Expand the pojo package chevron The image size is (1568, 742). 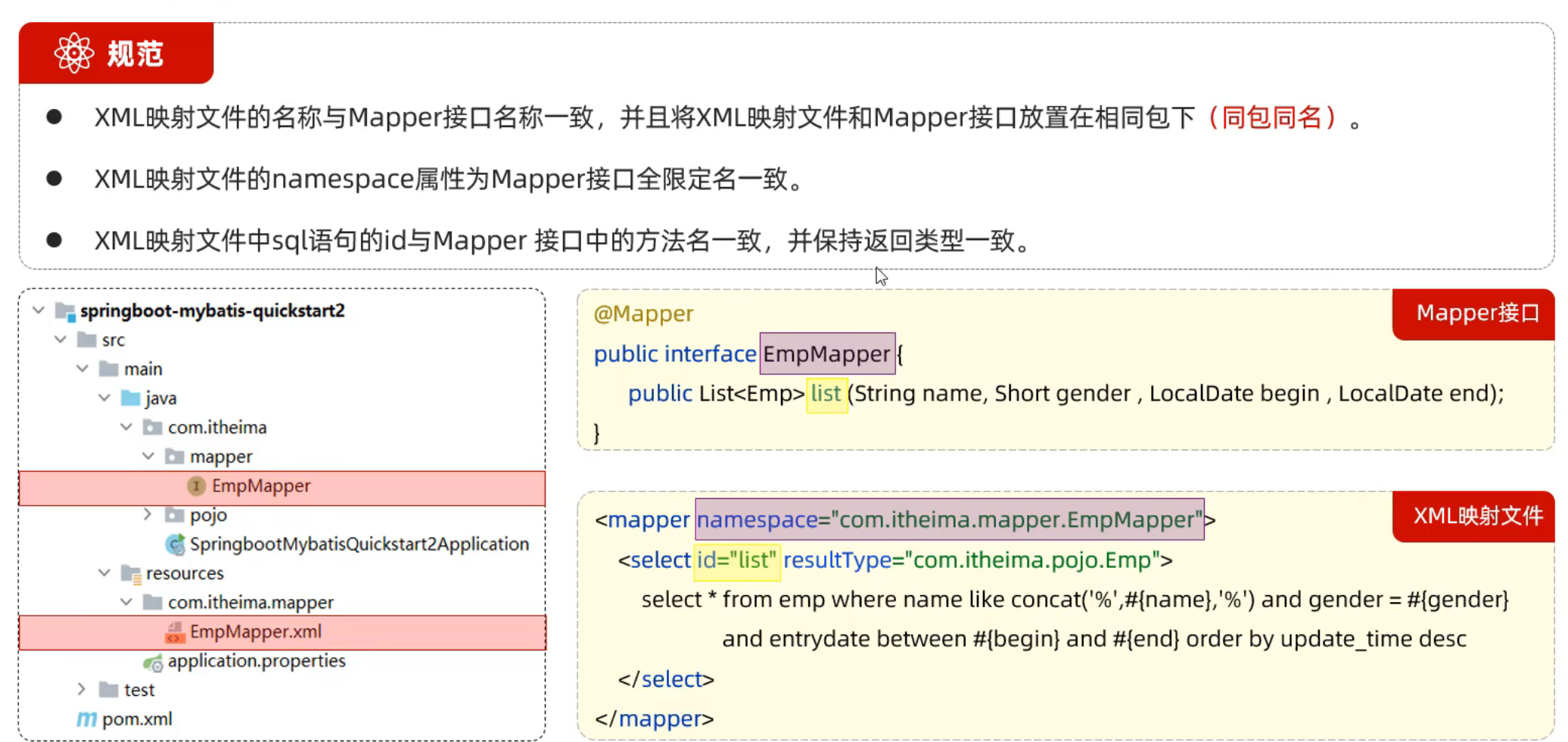148,515
